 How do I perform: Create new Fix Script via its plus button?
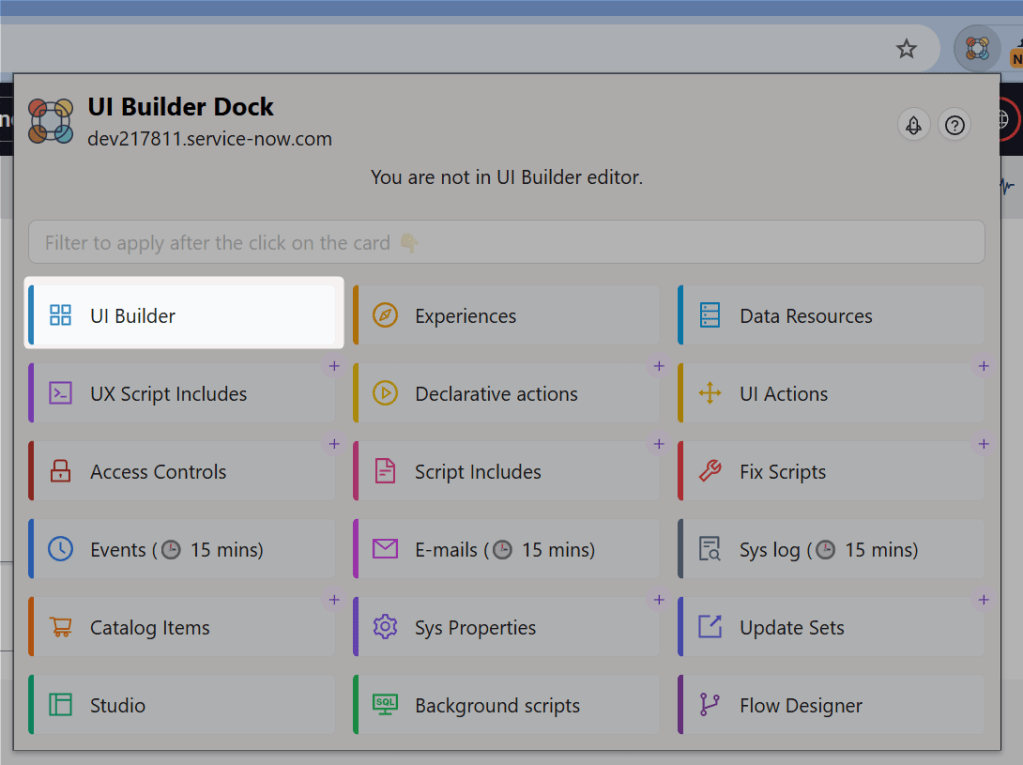983,444
